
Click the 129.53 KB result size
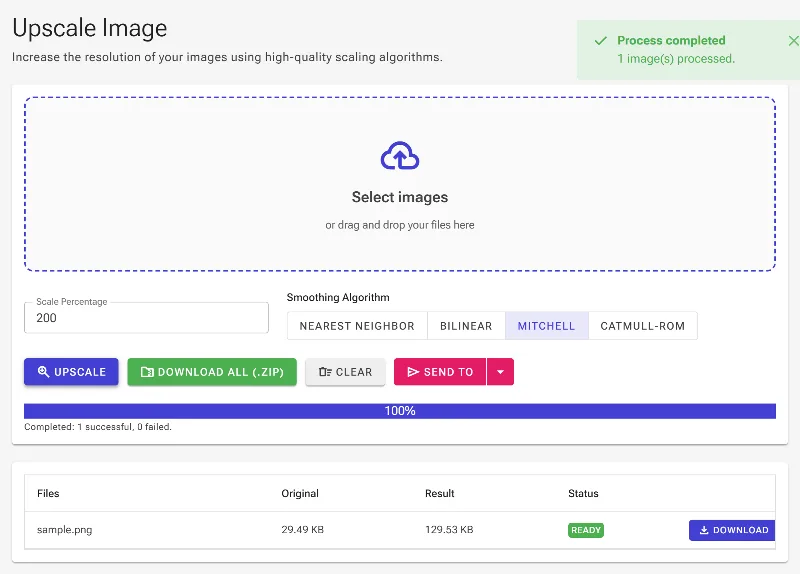[x=449, y=530]
